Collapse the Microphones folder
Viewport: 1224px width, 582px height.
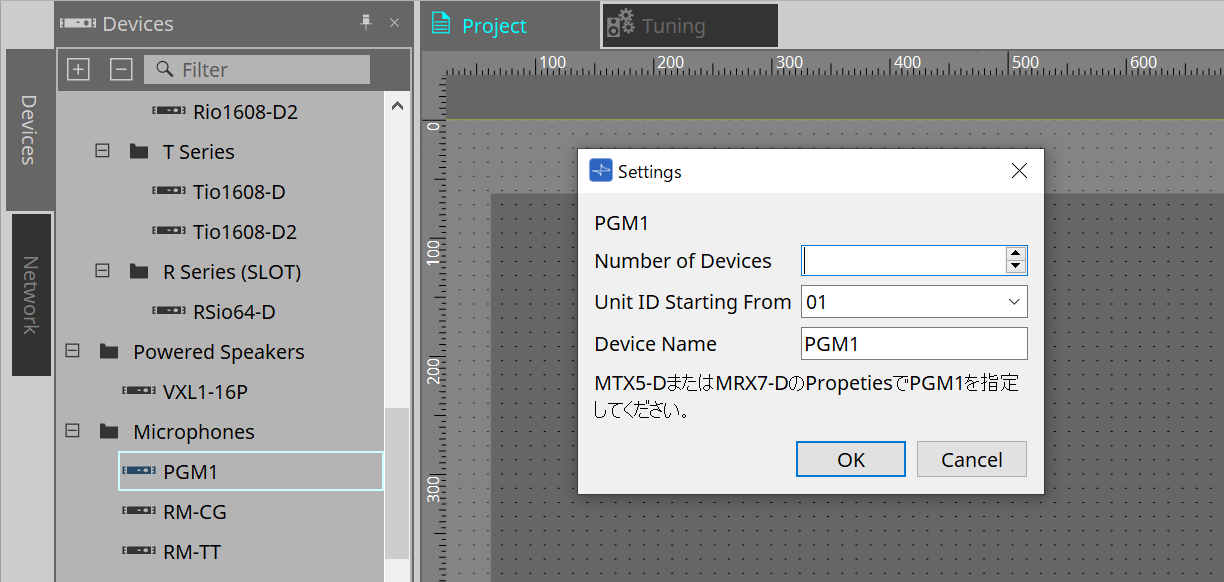click(71, 431)
